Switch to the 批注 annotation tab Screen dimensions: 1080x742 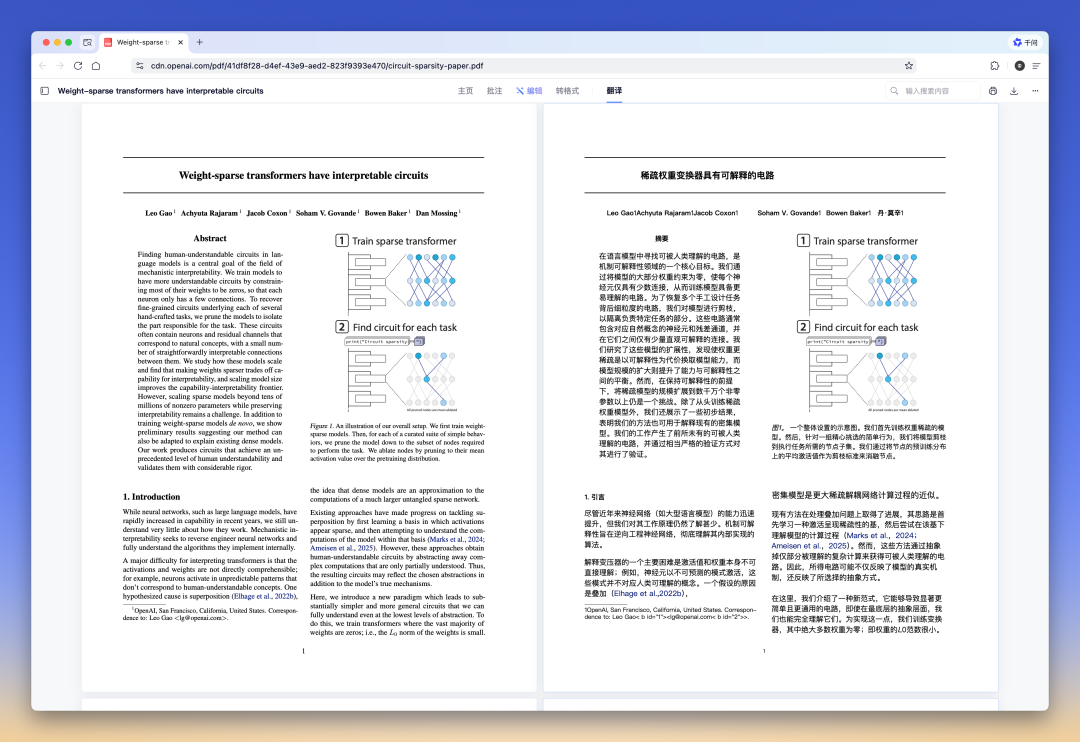(494, 91)
